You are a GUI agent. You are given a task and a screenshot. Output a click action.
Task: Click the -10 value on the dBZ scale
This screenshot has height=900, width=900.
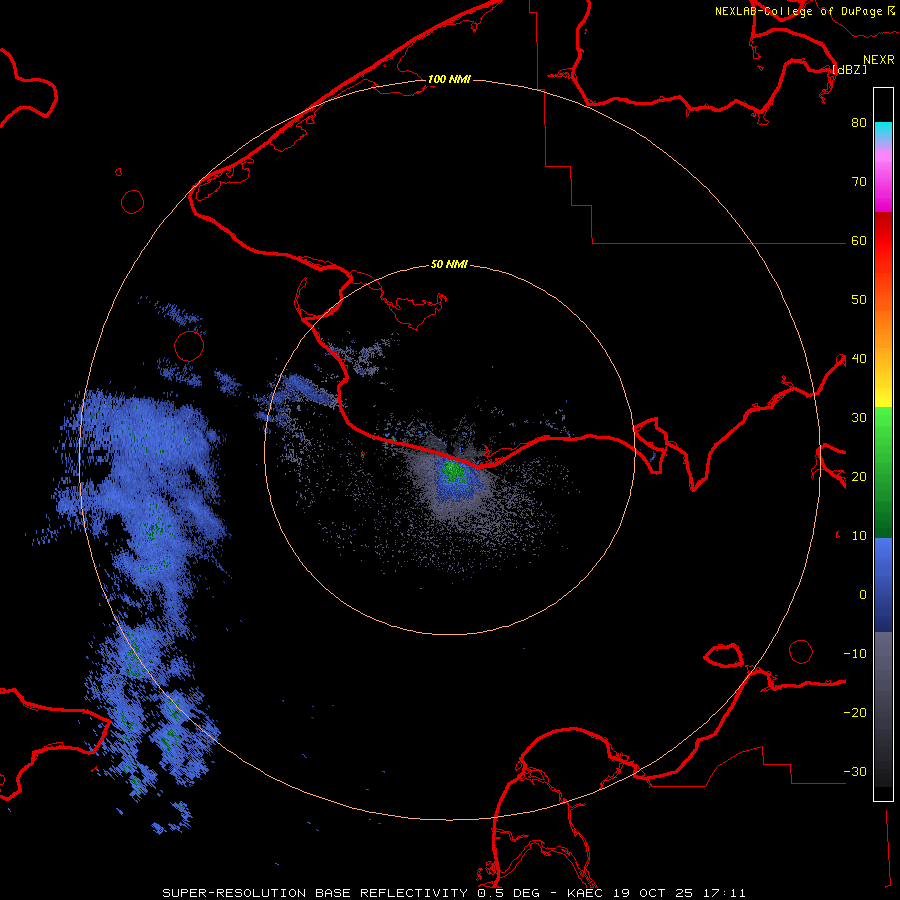[855, 654]
